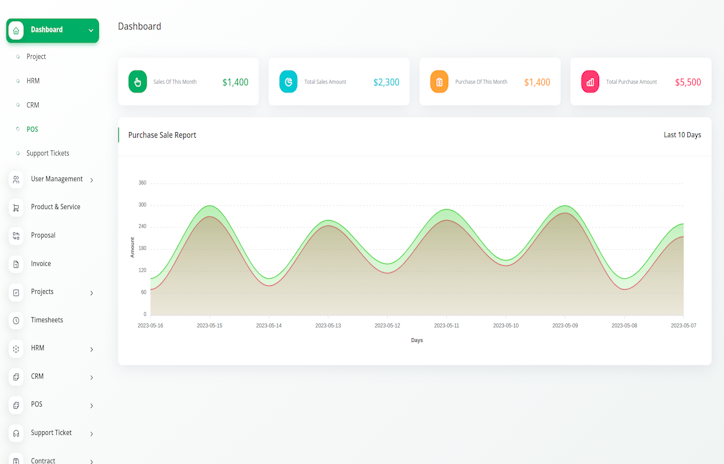724x464 pixels.
Task: Click the Support Ticket headset icon
Action: [x=16, y=433]
